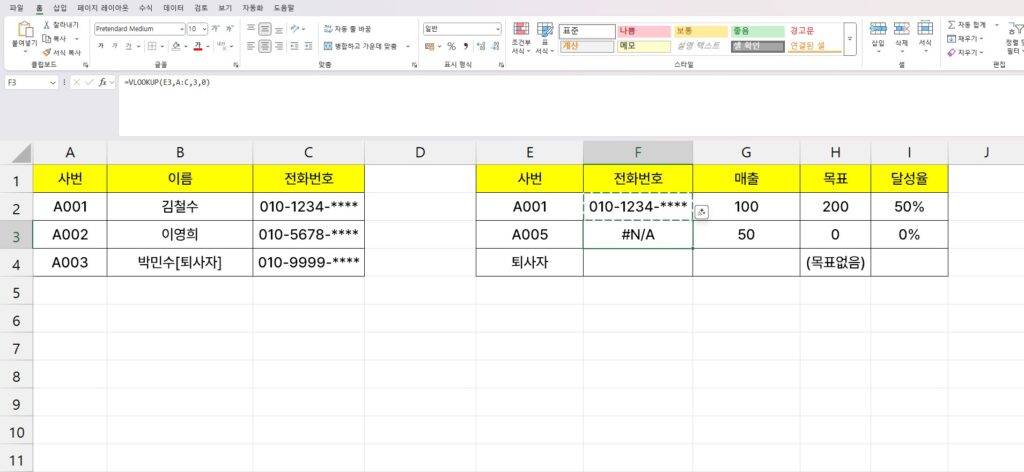Click the Insert cells (삽입) icon
1024x472 pixels.
click(x=878, y=29)
